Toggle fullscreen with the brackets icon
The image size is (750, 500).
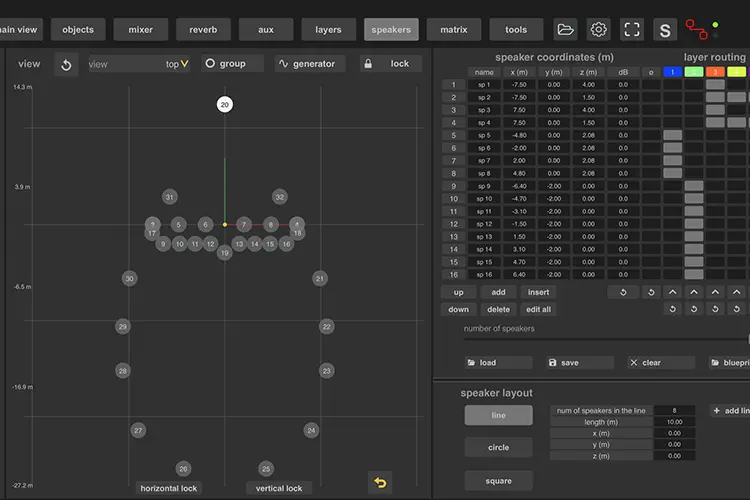click(x=632, y=30)
